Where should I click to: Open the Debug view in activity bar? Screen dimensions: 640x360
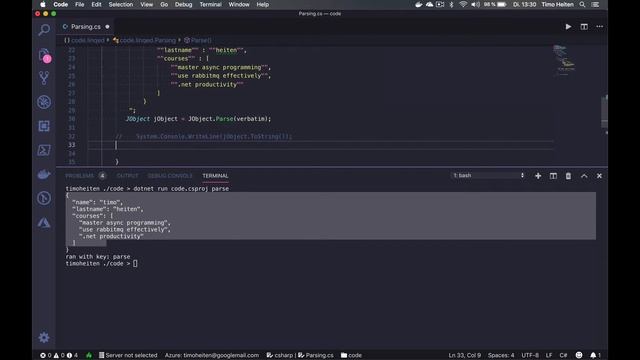[44, 102]
